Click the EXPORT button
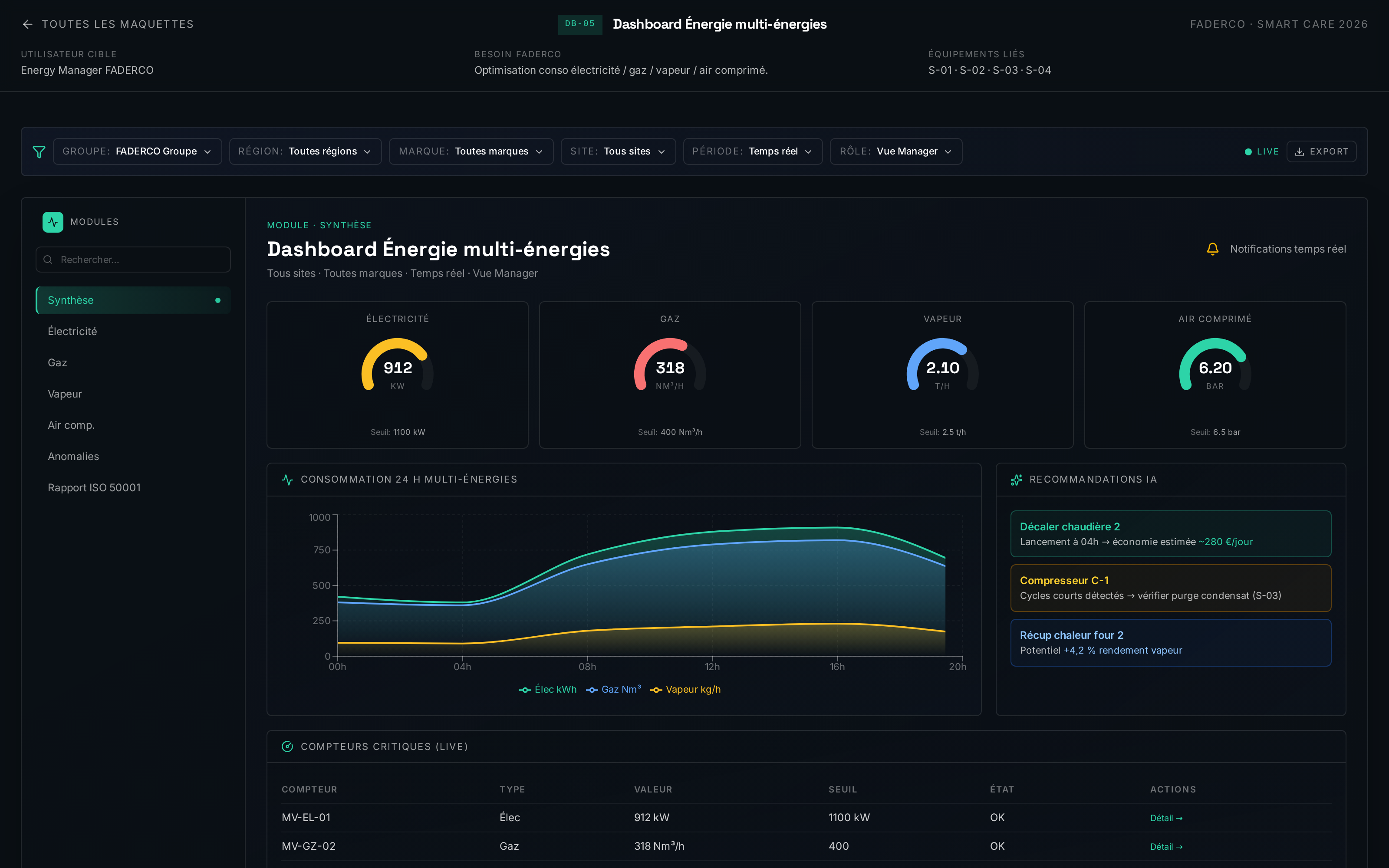Screen dimensions: 1389x868 (1321, 151)
